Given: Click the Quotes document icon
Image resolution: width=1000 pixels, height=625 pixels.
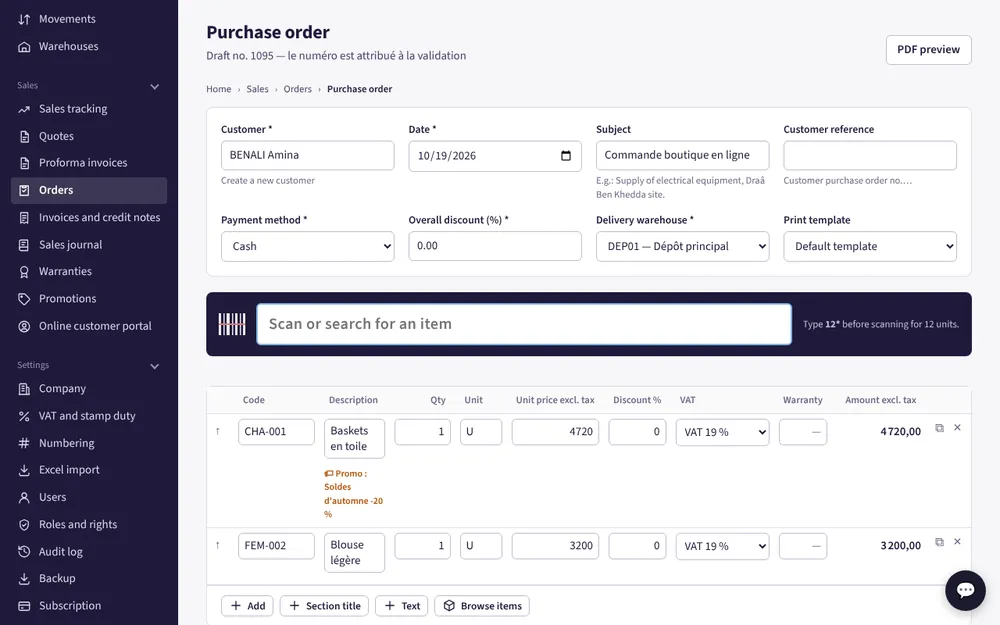Looking at the screenshot, I should pos(24,136).
